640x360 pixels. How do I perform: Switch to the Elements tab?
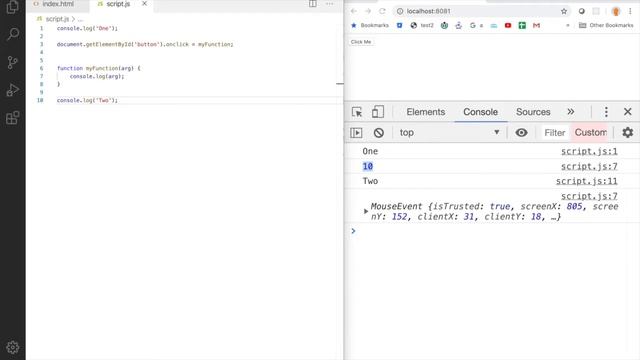(426, 112)
